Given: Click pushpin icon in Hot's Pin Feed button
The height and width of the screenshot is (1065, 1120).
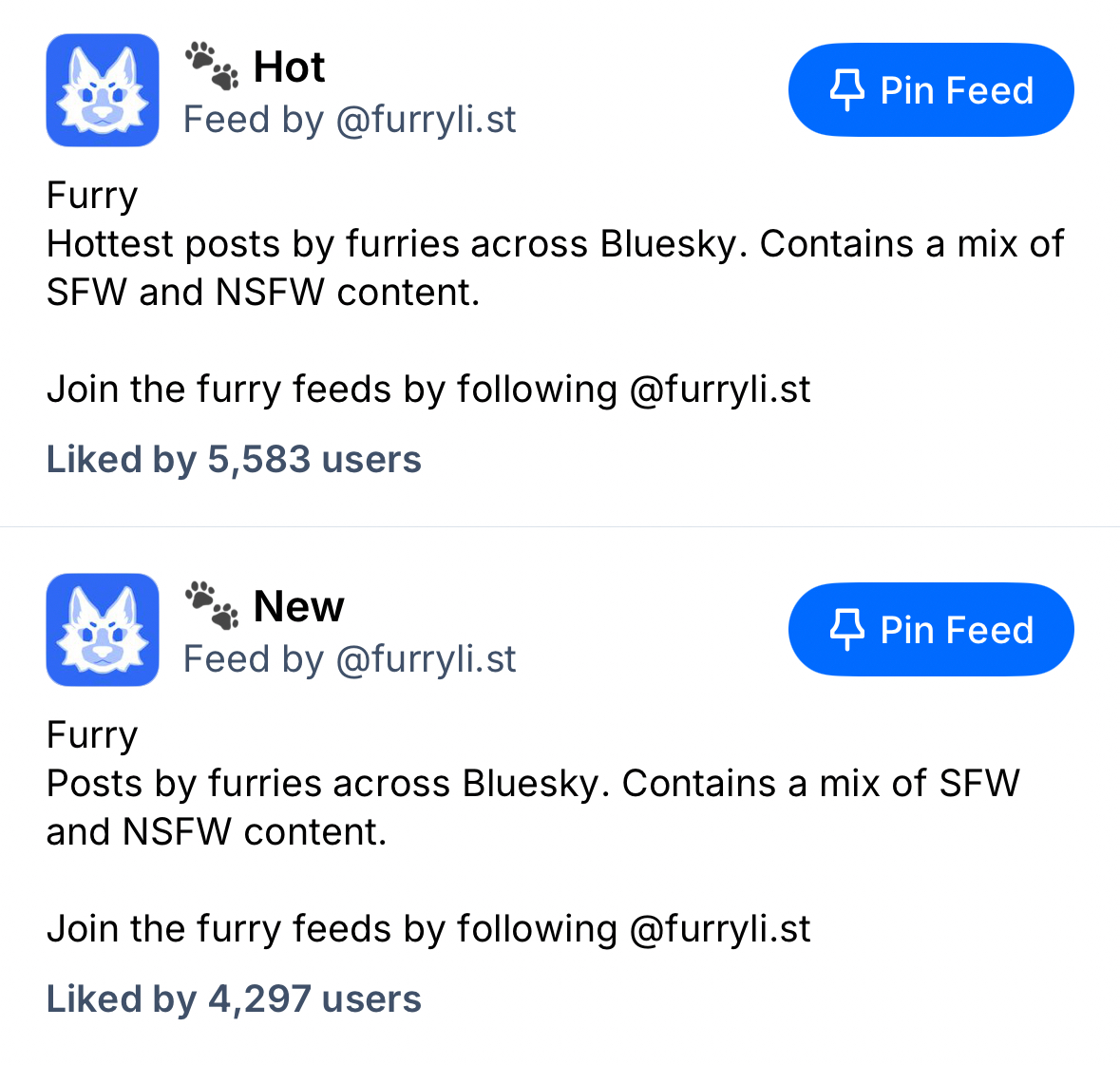Looking at the screenshot, I should pos(847,90).
